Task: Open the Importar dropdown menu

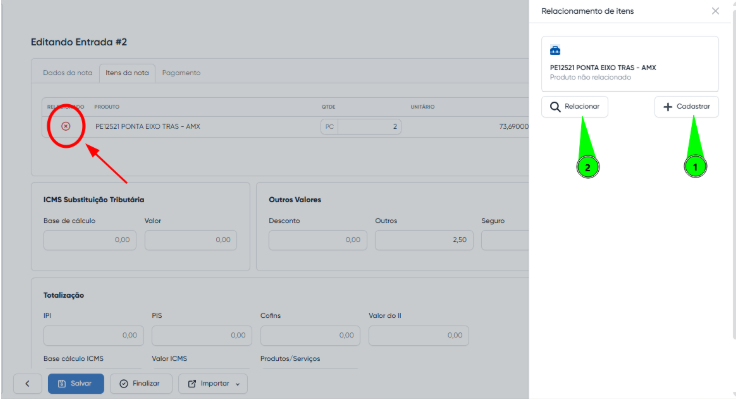Action: (x=212, y=383)
